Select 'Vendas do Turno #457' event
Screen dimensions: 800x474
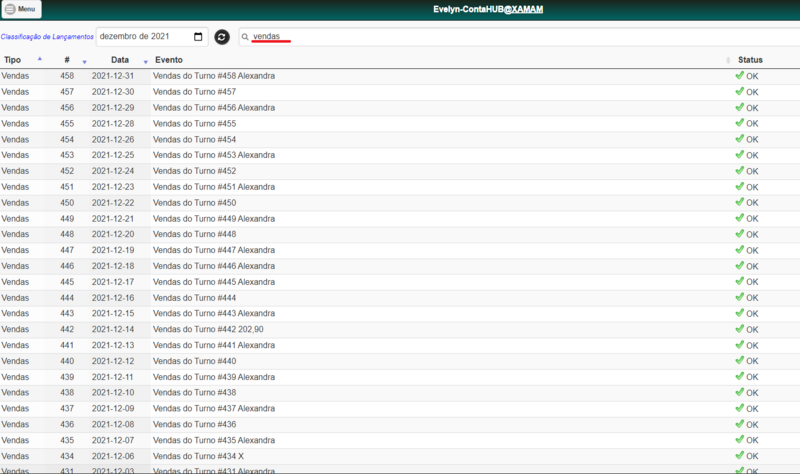pos(194,92)
